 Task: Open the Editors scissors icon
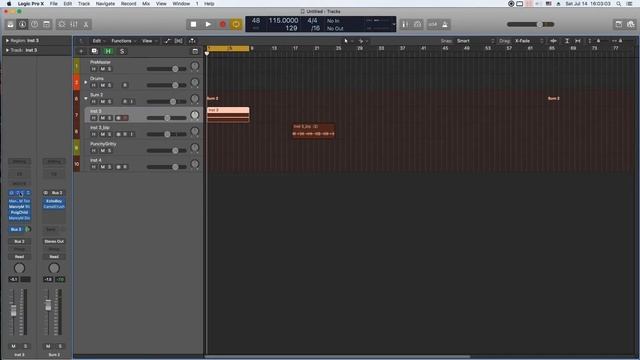pyautogui.click(x=86, y=24)
